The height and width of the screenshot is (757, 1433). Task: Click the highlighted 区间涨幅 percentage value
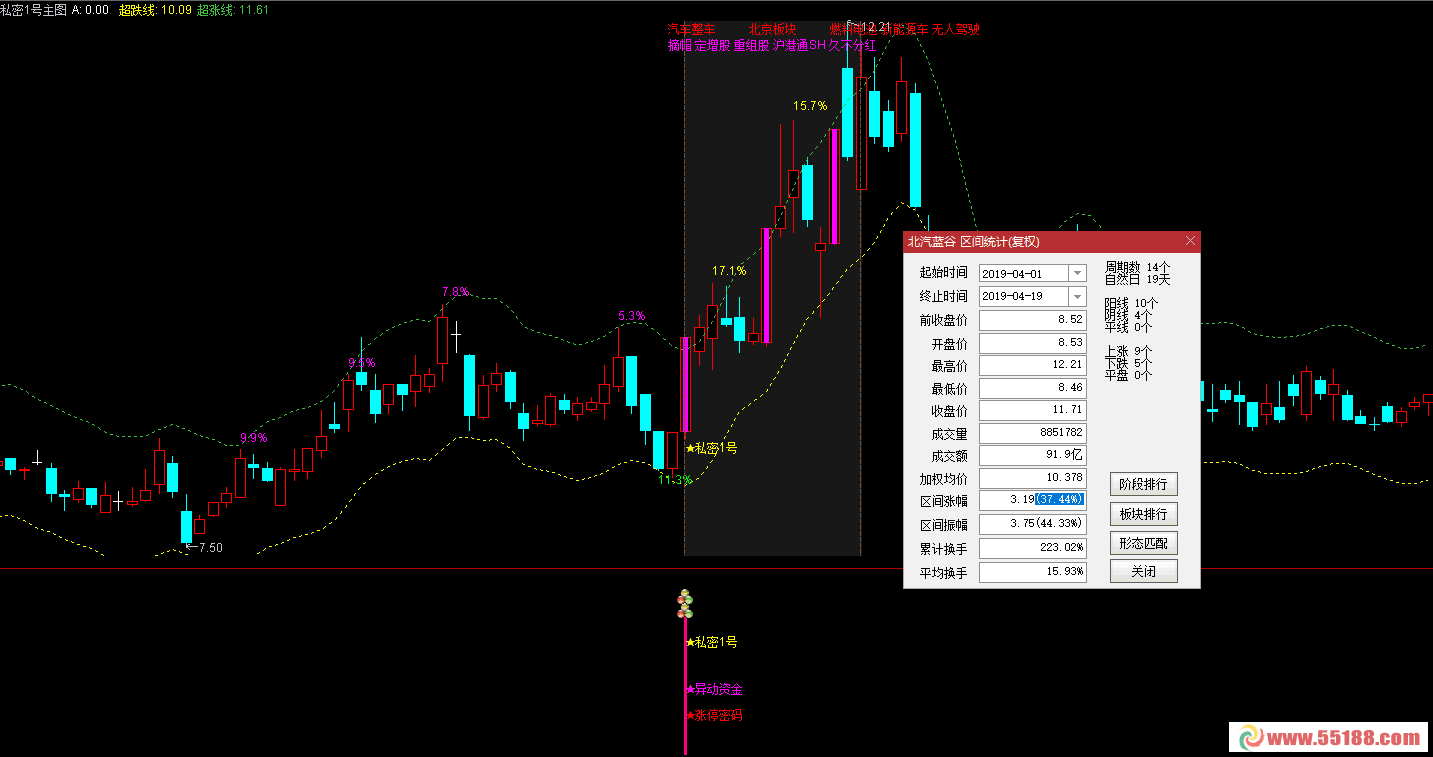coord(1057,499)
